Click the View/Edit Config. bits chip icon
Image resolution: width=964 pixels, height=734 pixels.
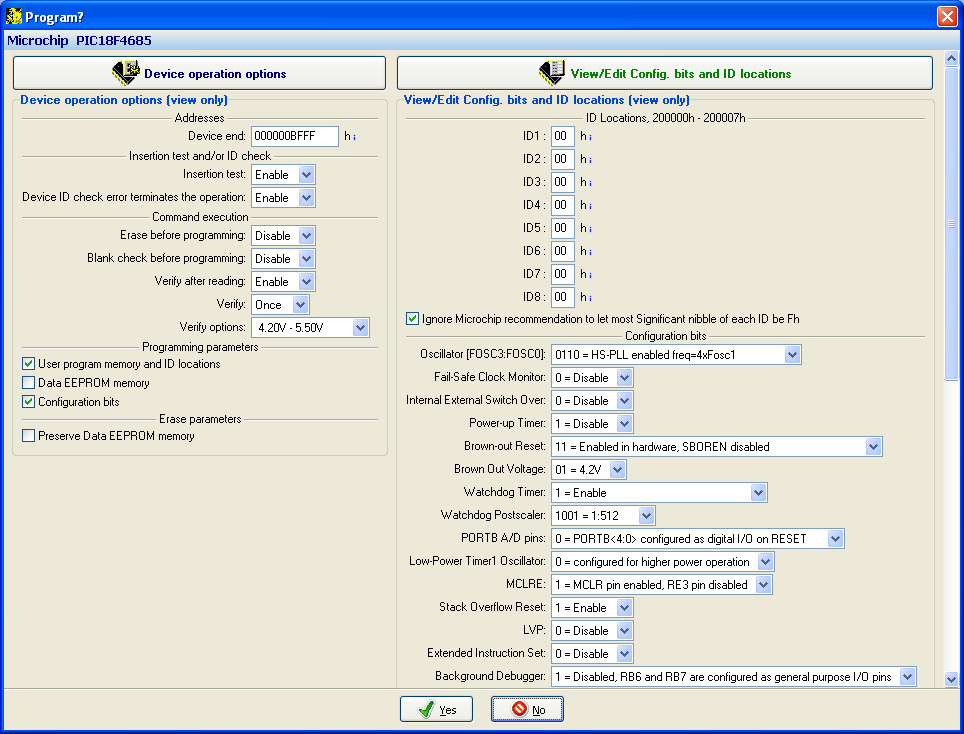pyautogui.click(x=551, y=73)
